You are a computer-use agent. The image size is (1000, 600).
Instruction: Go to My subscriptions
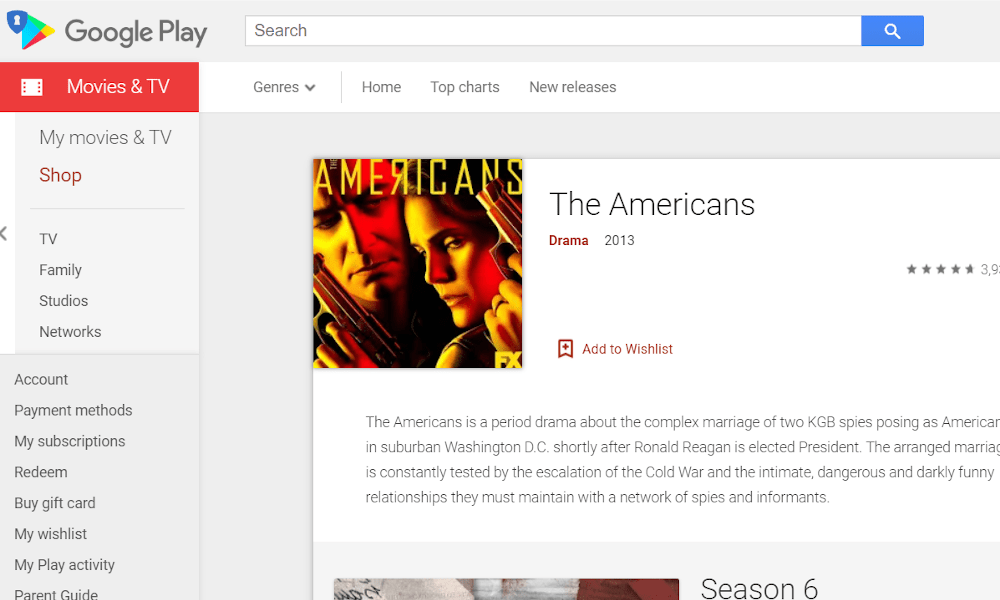70,441
